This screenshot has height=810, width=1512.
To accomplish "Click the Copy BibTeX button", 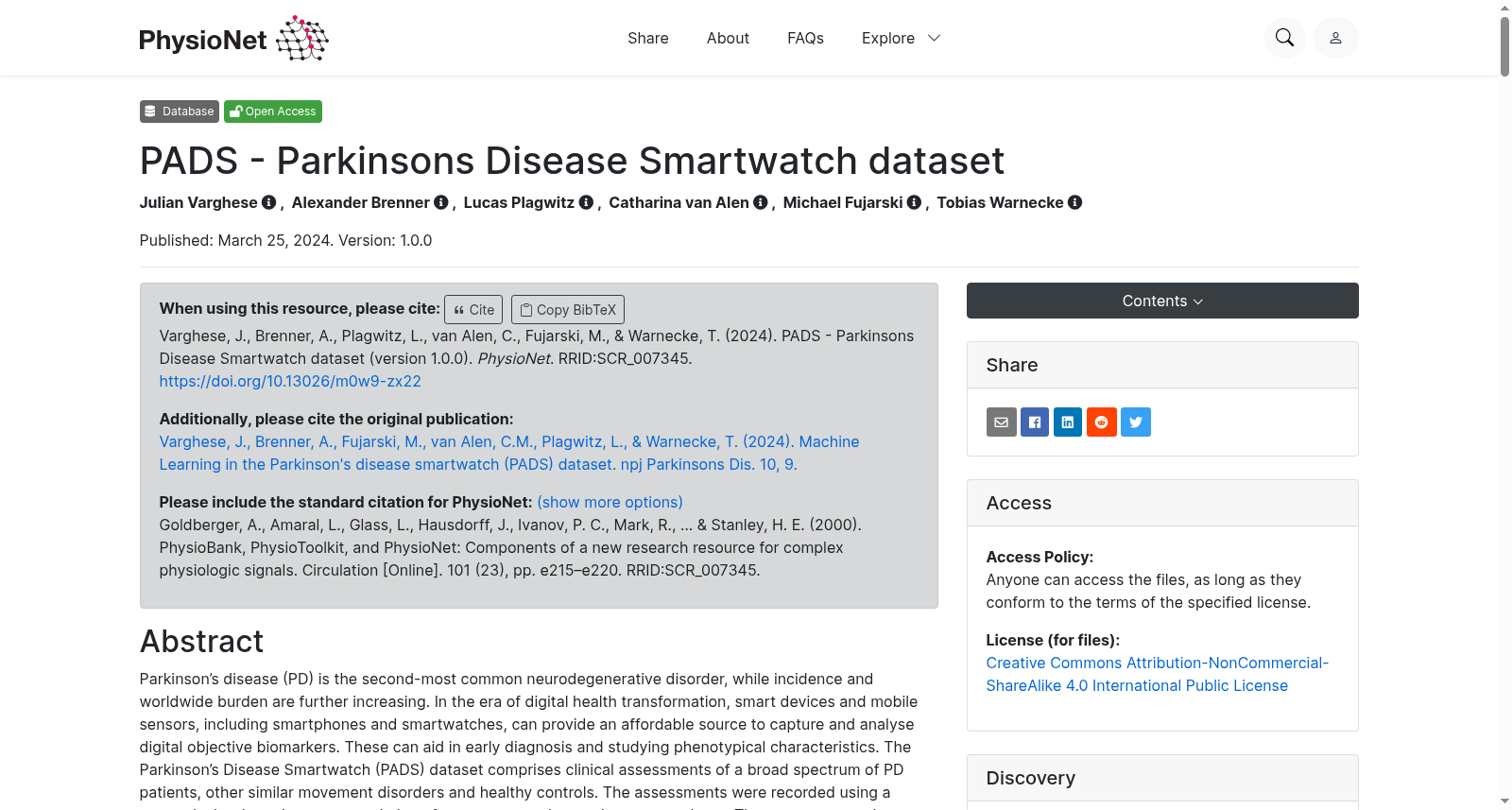I will pos(568,310).
